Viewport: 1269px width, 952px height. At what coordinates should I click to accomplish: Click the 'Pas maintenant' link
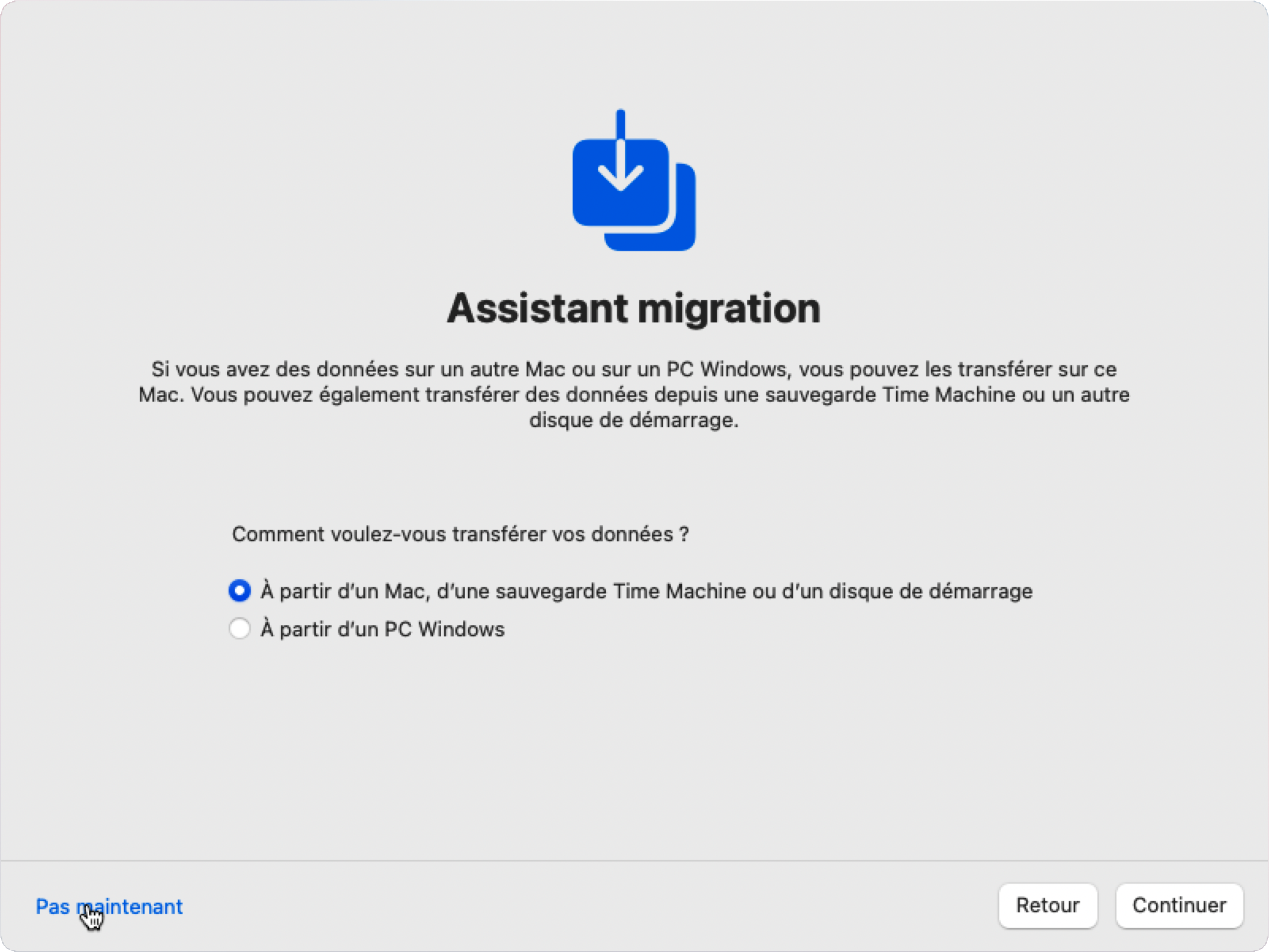[109, 906]
